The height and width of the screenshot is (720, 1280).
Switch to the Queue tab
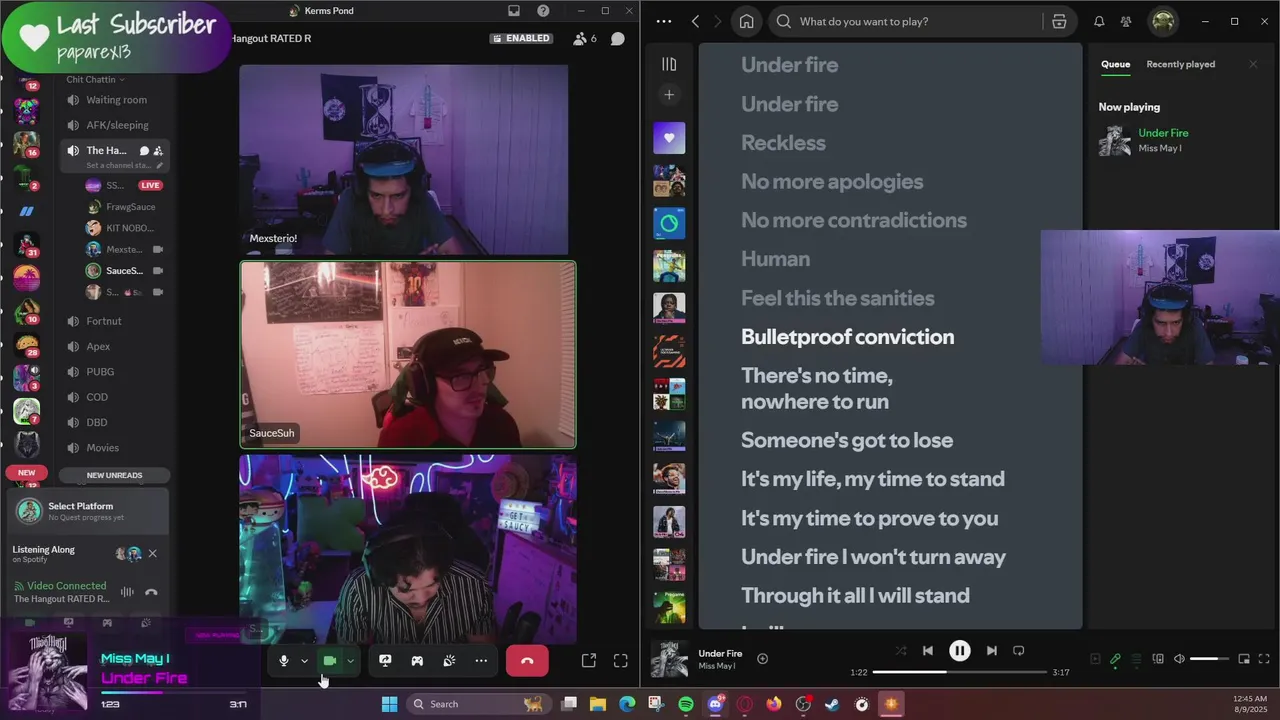coord(1116,64)
